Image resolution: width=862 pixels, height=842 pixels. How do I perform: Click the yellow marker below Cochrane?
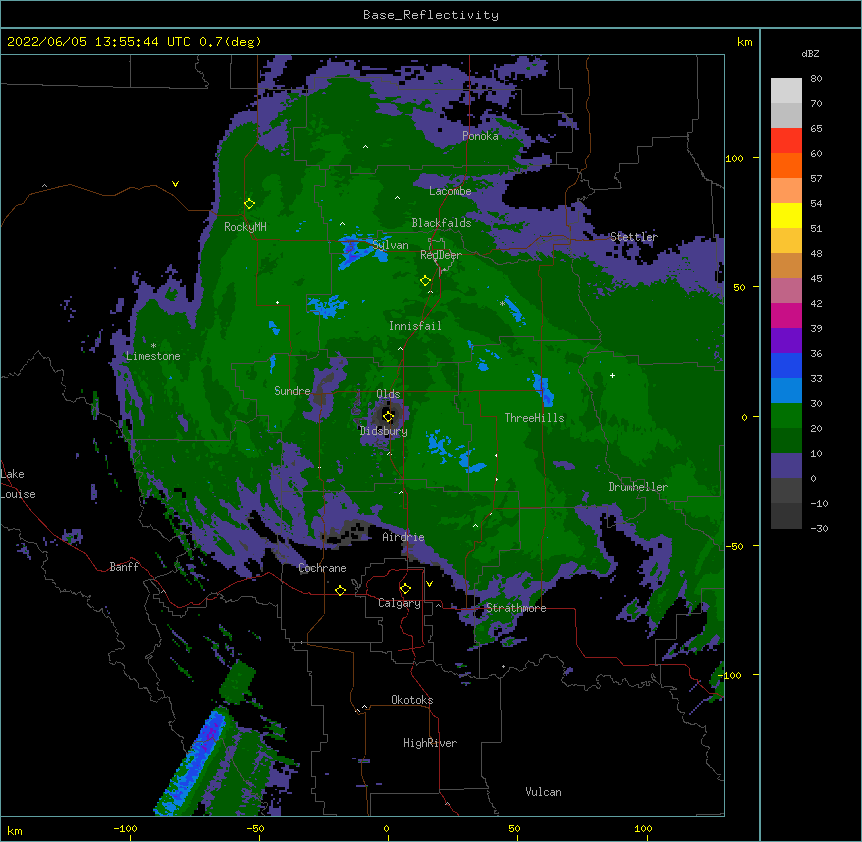click(x=340, y=590)
